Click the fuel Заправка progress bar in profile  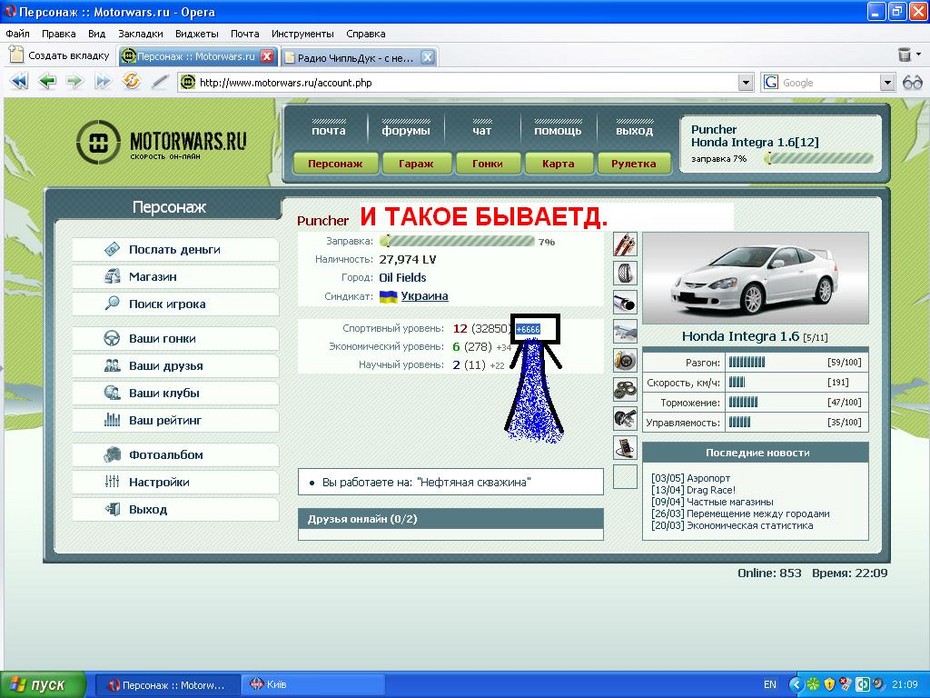(458, 241)
